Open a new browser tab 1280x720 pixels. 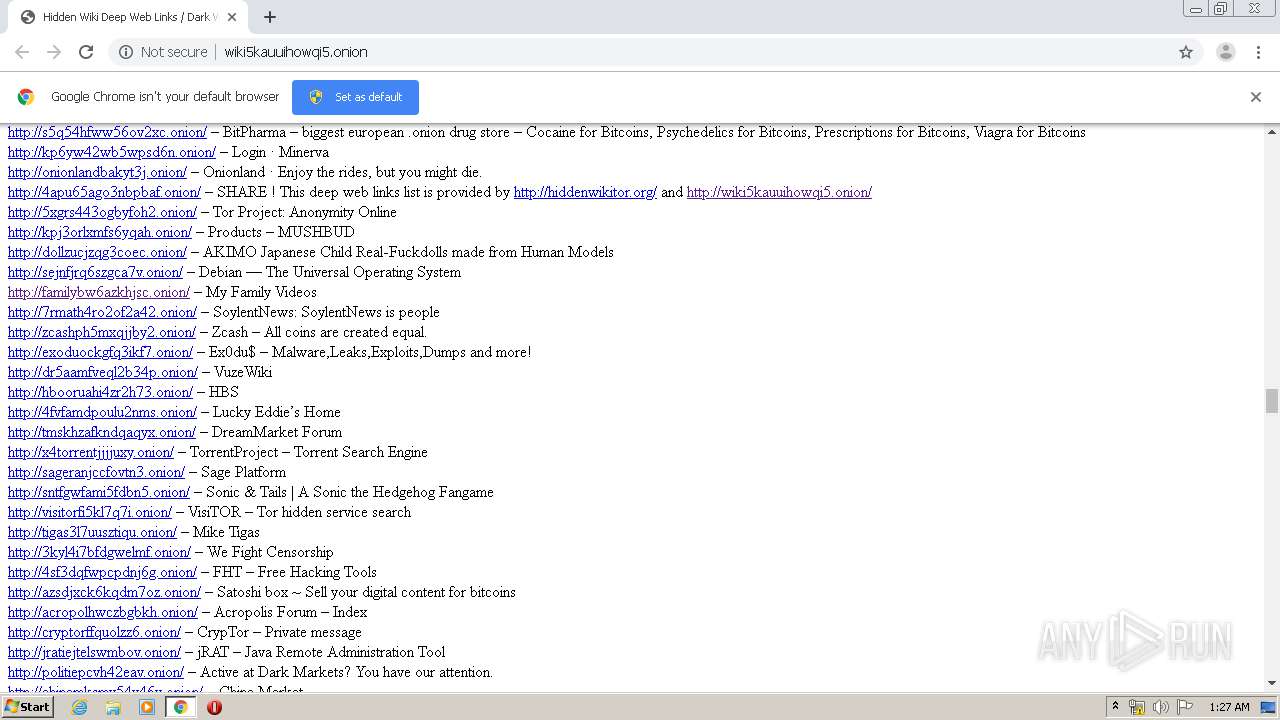pyautogui.click(x=270, y=17)
